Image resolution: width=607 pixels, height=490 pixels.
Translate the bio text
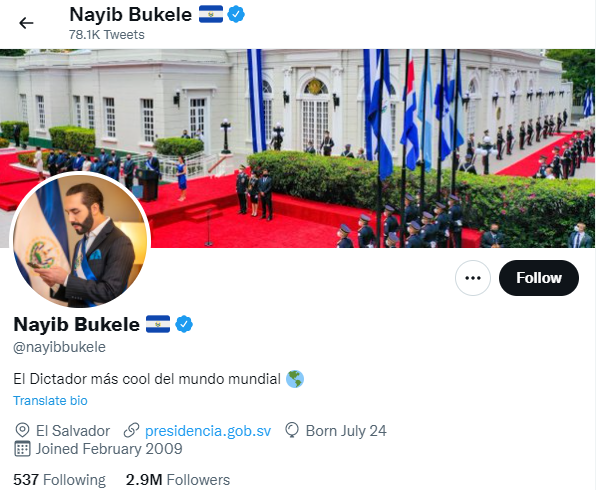50,401
